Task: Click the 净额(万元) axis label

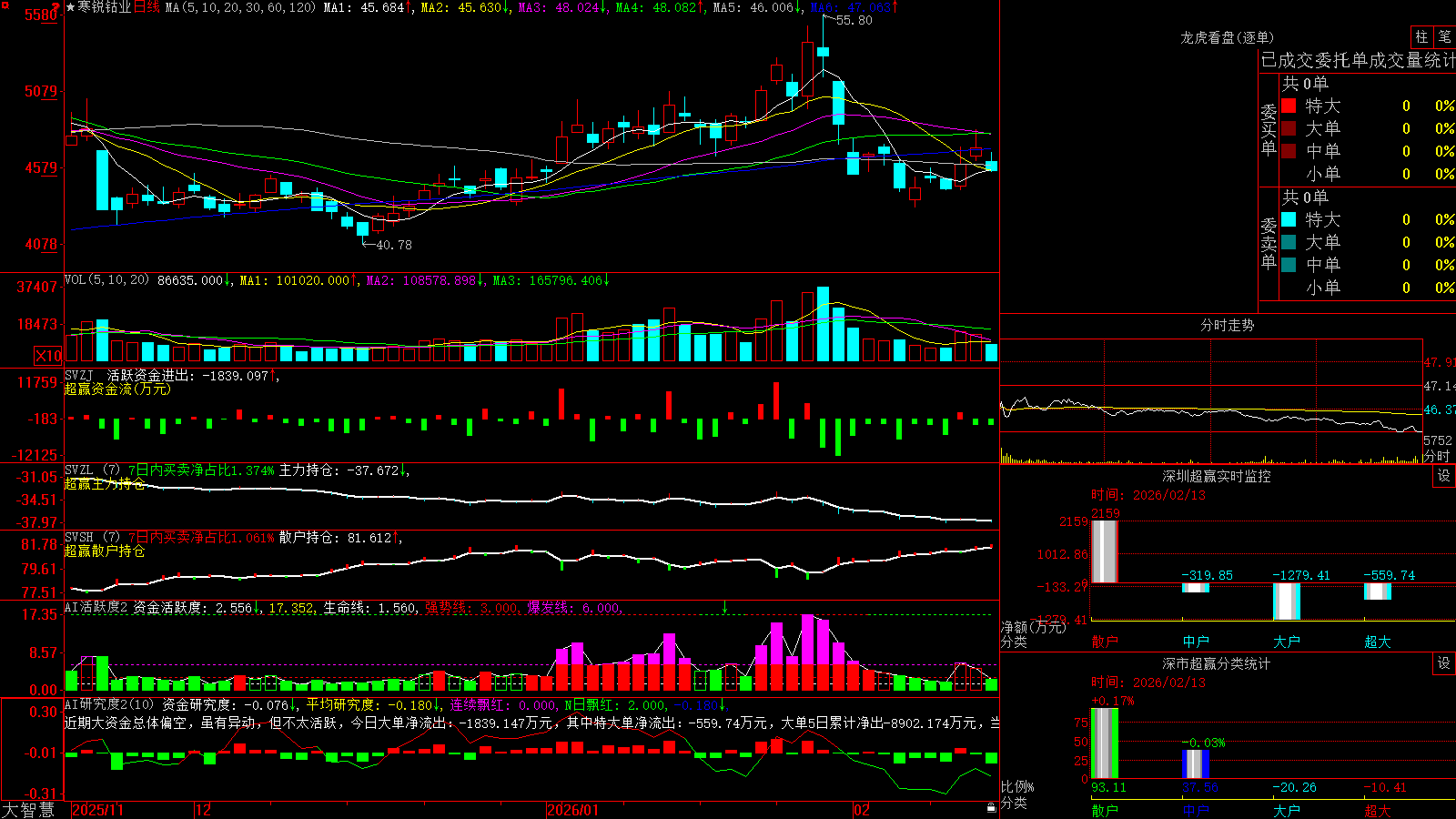Action: pos(1033,627)
